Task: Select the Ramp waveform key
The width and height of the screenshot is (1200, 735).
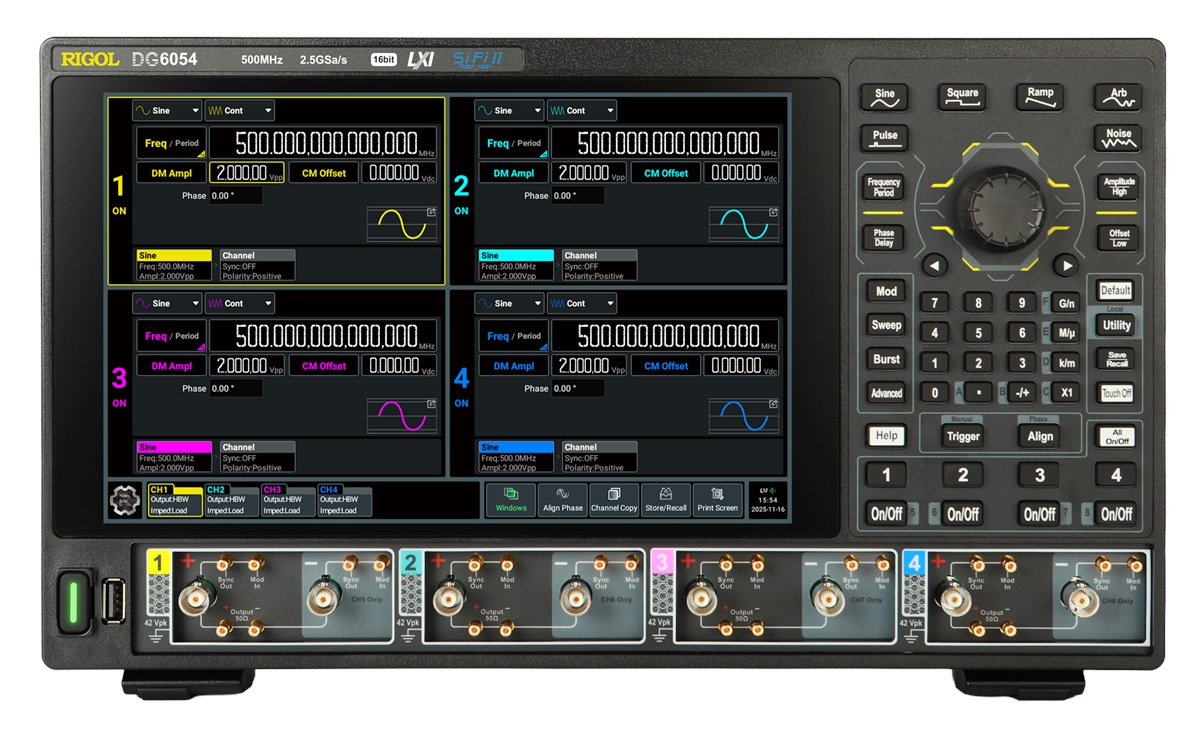Action: point(1040,96)
